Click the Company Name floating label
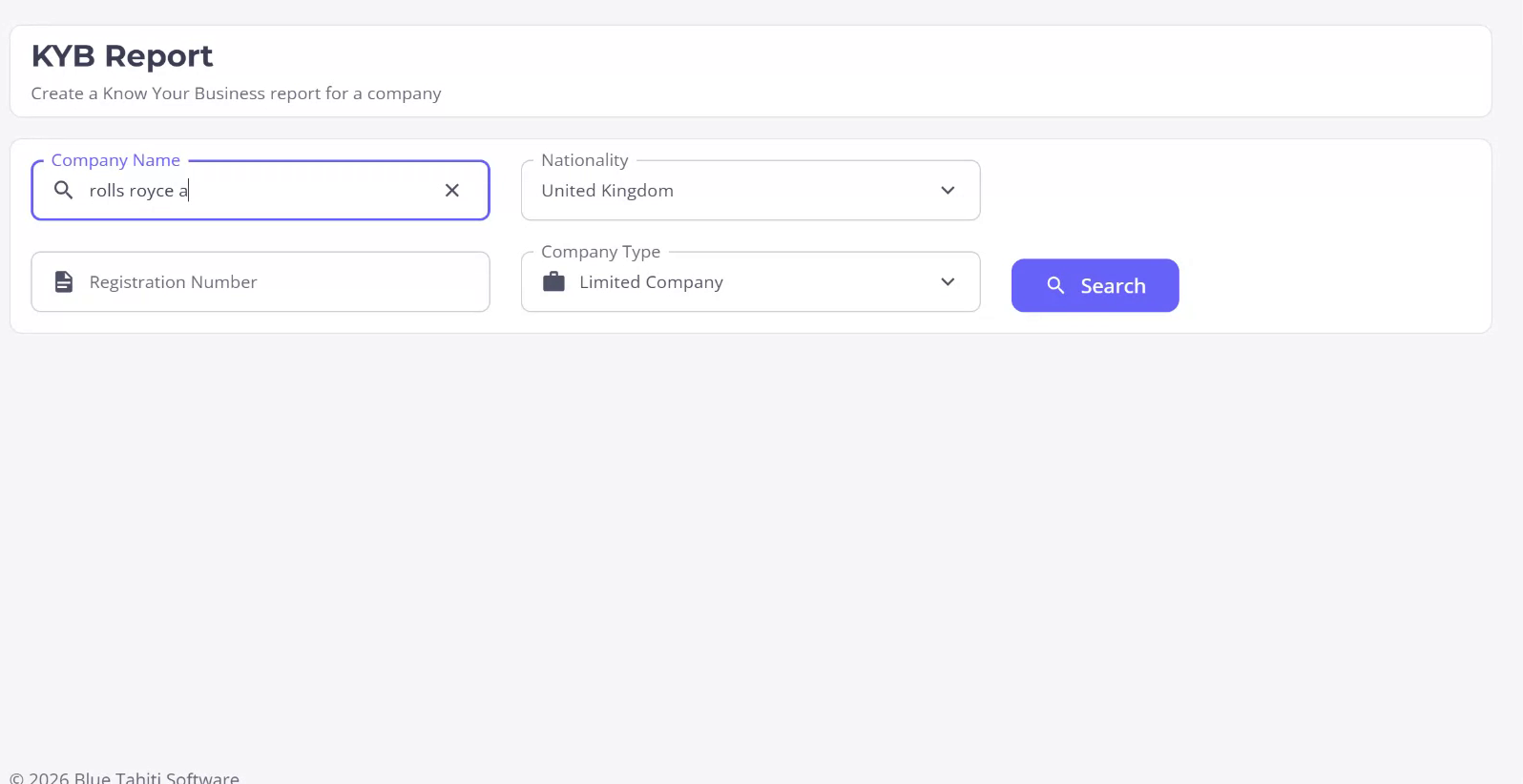Viewport: 1523px width, 784px height. (x=115, y=160)
